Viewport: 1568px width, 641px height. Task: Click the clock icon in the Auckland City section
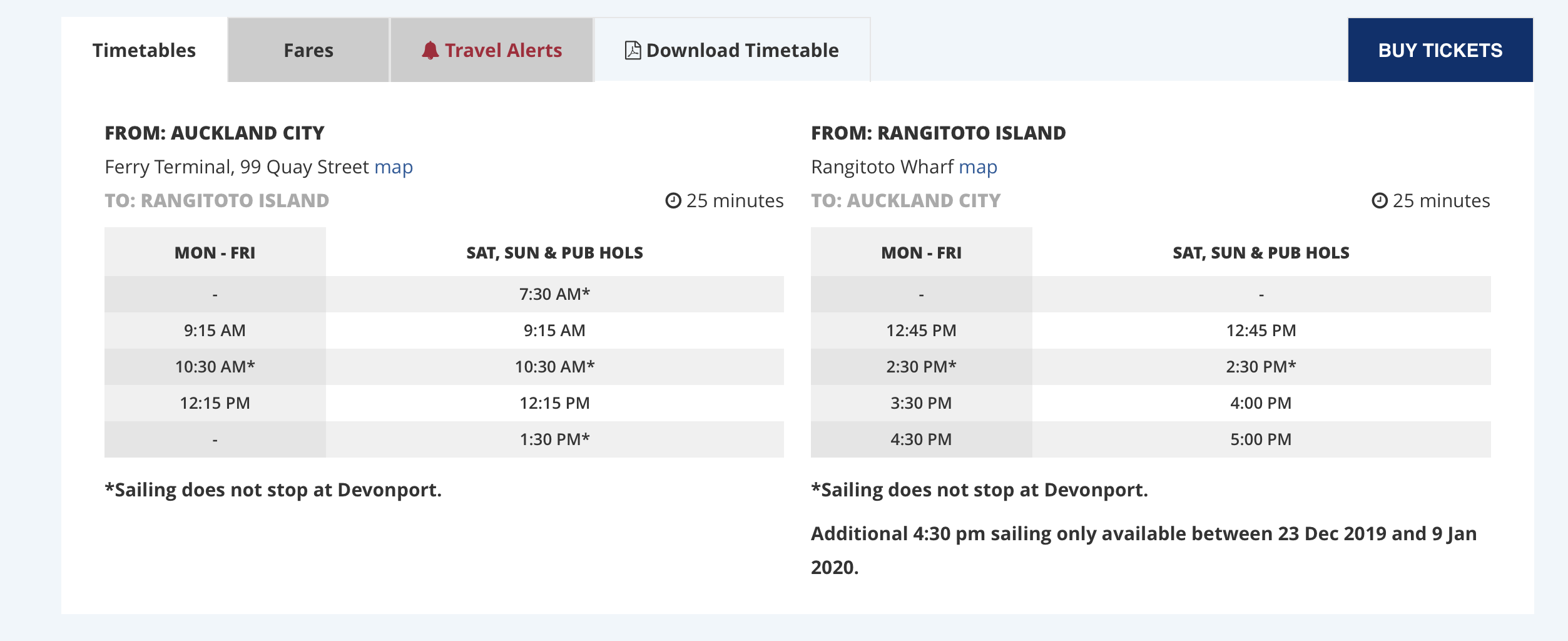(x=673, y=200)
